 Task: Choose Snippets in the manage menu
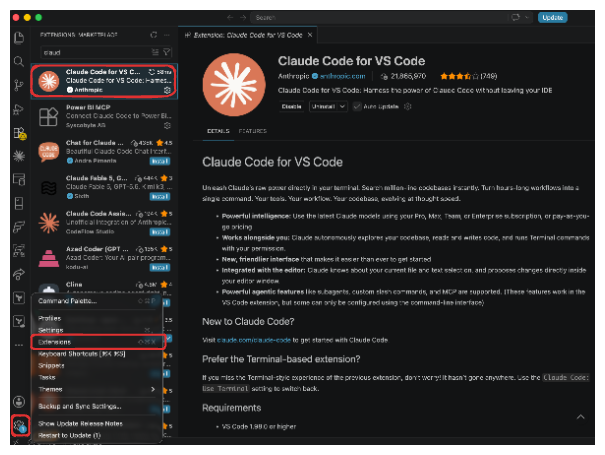pos(97,365)
